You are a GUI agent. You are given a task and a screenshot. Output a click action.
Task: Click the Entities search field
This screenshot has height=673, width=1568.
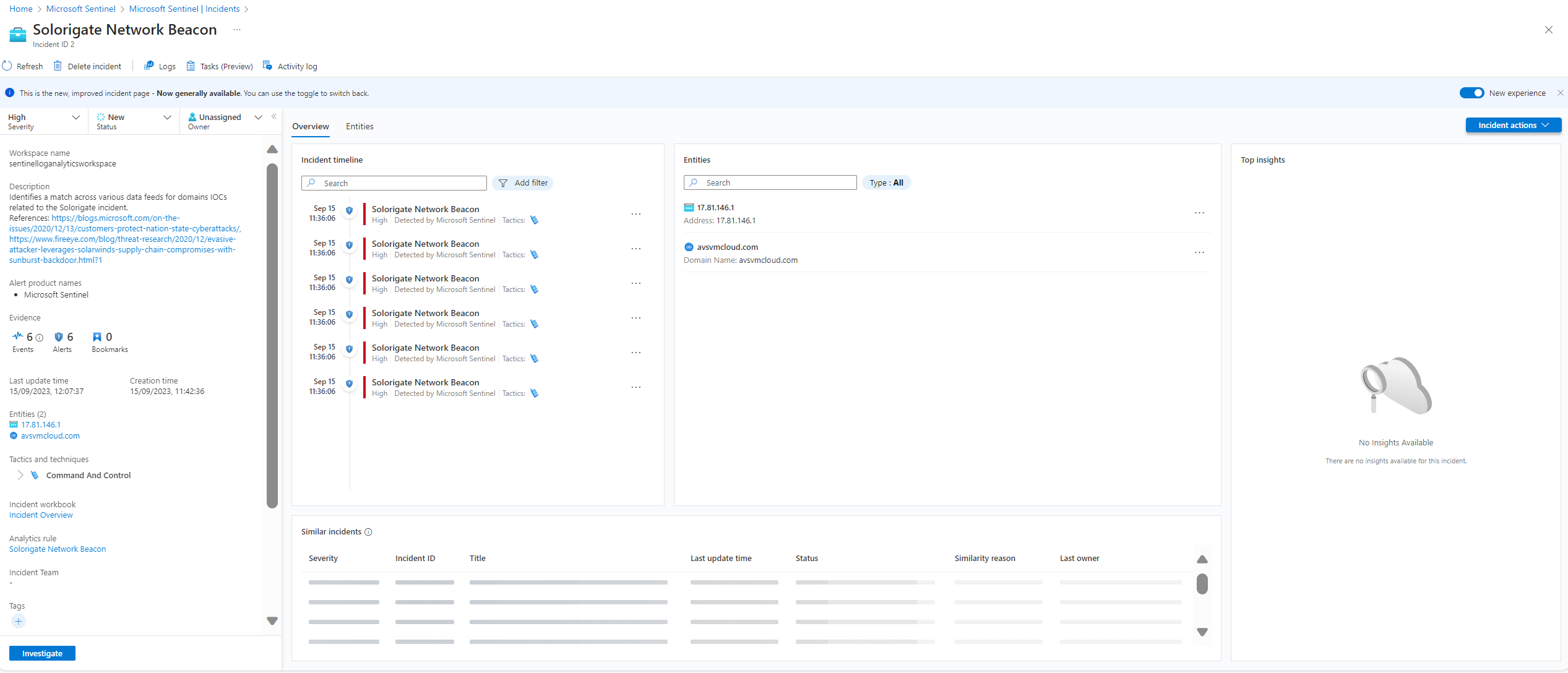click(770, 182)
